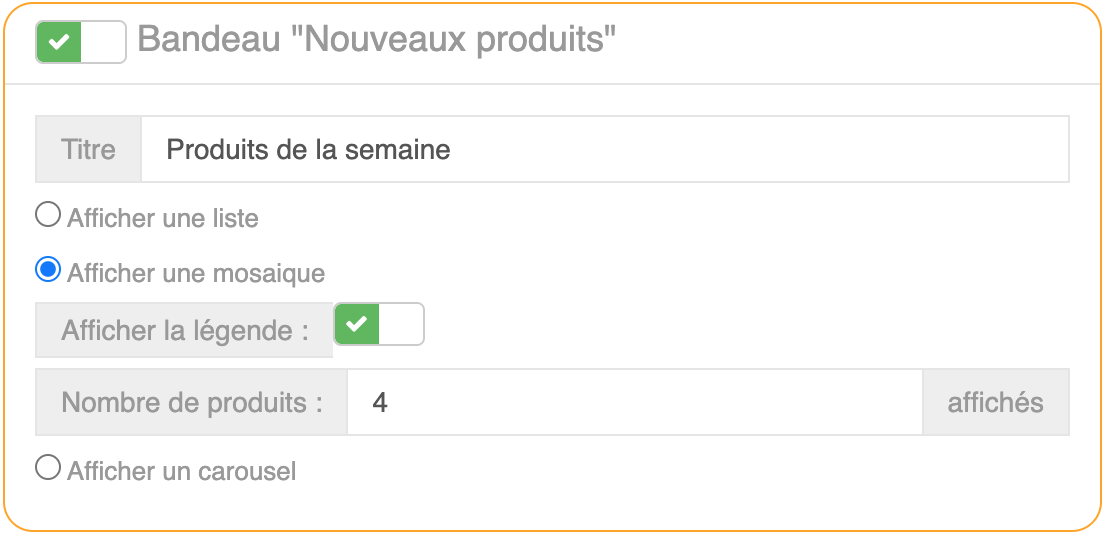Click on the "Produits de la semaine" text

tap(308, 150)
